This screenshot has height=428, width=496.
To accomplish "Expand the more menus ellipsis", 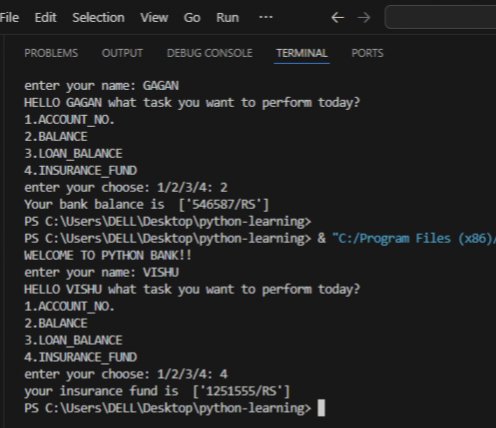I will click(266, 17).
